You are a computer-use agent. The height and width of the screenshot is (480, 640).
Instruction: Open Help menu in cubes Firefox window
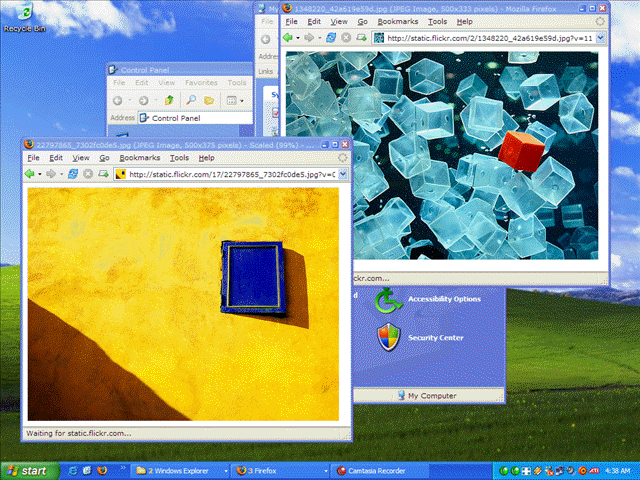pyautogui.click(x=464, y=22)
